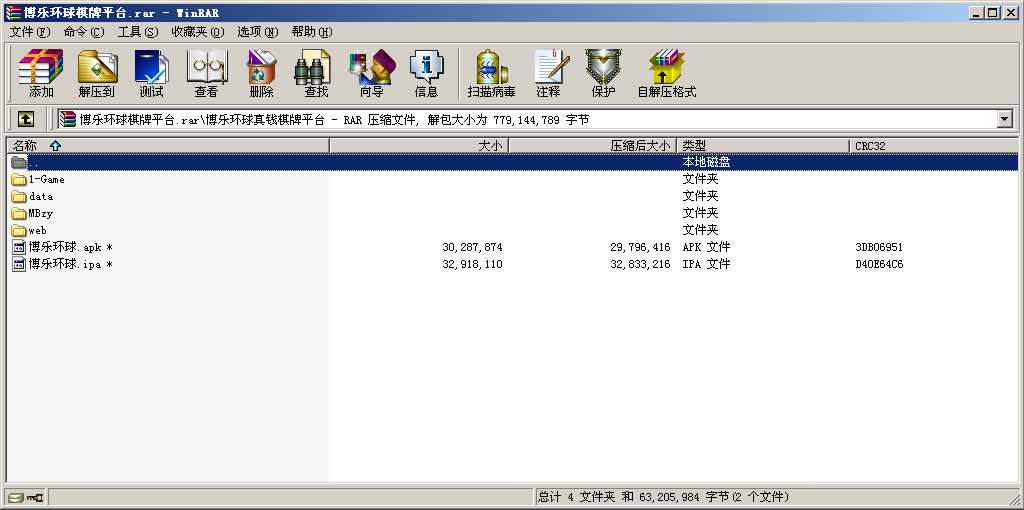Launch the 向导 (Wizard) tool
Image resolution: width=1024 pixels, height=510 pixels.
pos(372,66)
